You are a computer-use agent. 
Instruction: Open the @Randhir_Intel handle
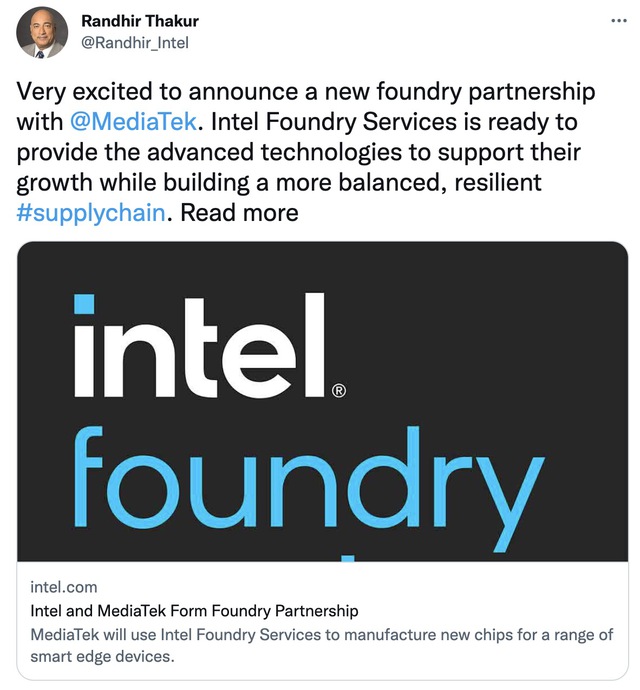[x=135, y=43]
